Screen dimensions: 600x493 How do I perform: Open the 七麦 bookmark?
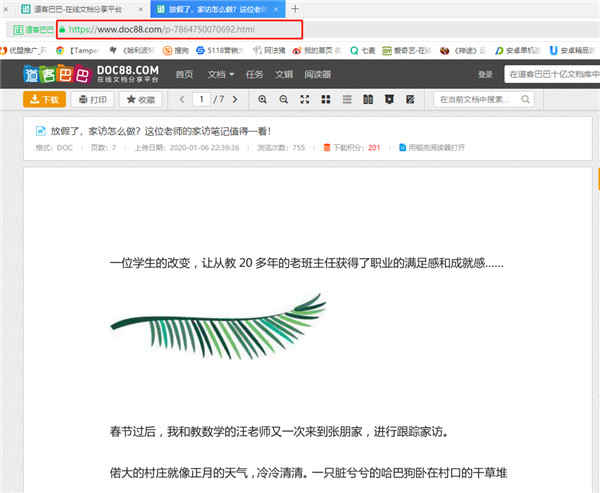click(363, 51)
